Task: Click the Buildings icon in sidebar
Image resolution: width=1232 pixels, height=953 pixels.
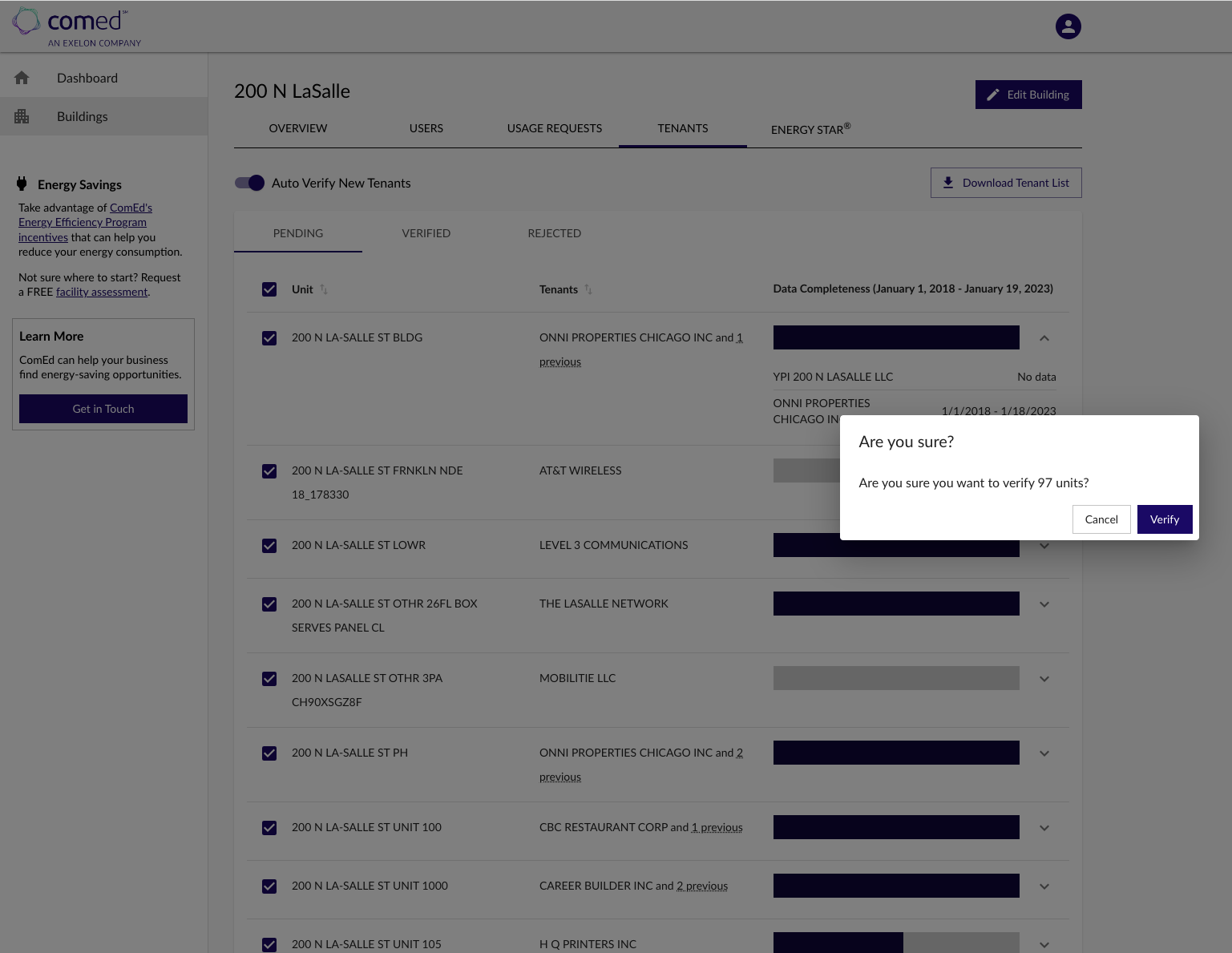Action: pos(22,116)
